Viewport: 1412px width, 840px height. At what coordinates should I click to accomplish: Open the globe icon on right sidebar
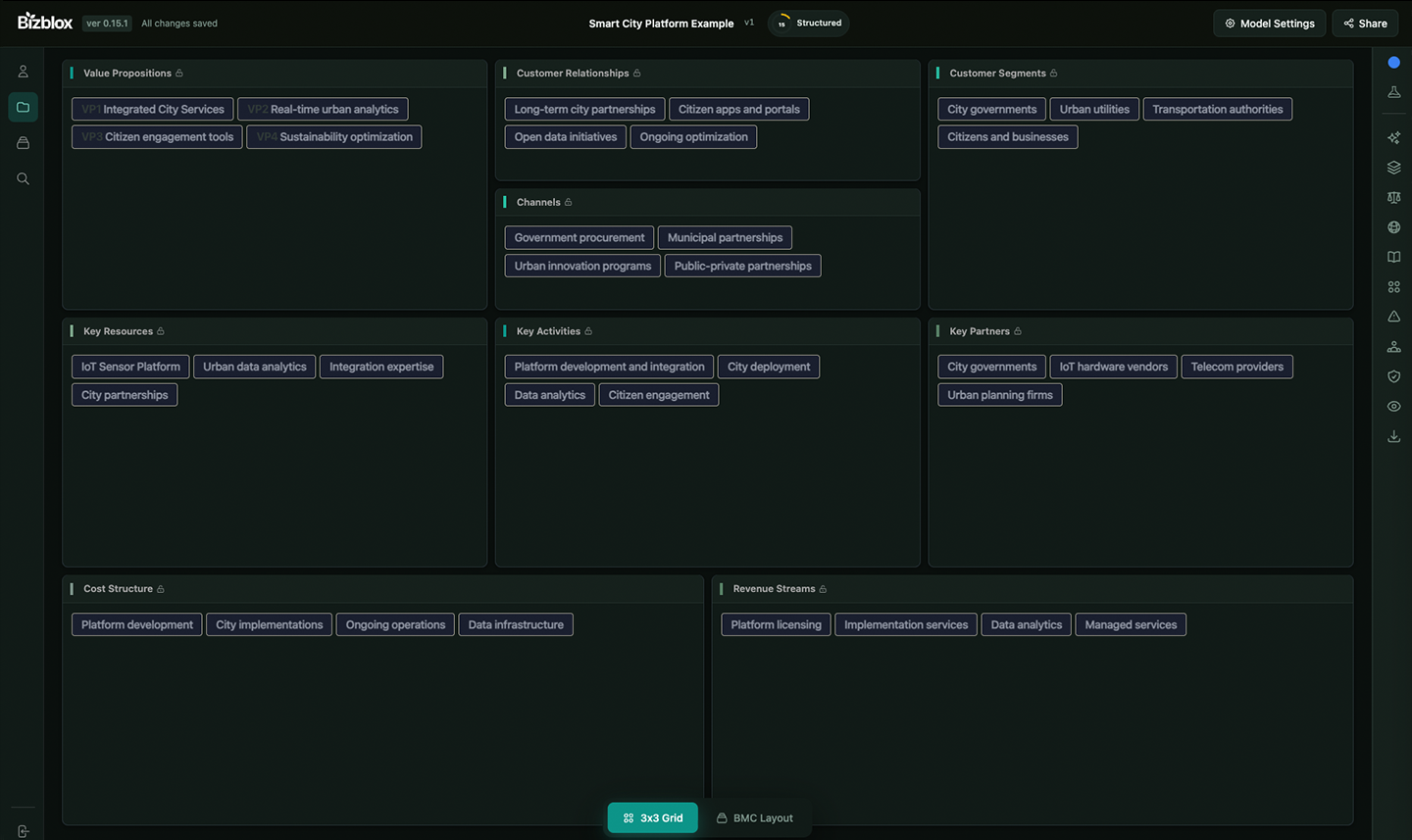tap(1393, 226)
